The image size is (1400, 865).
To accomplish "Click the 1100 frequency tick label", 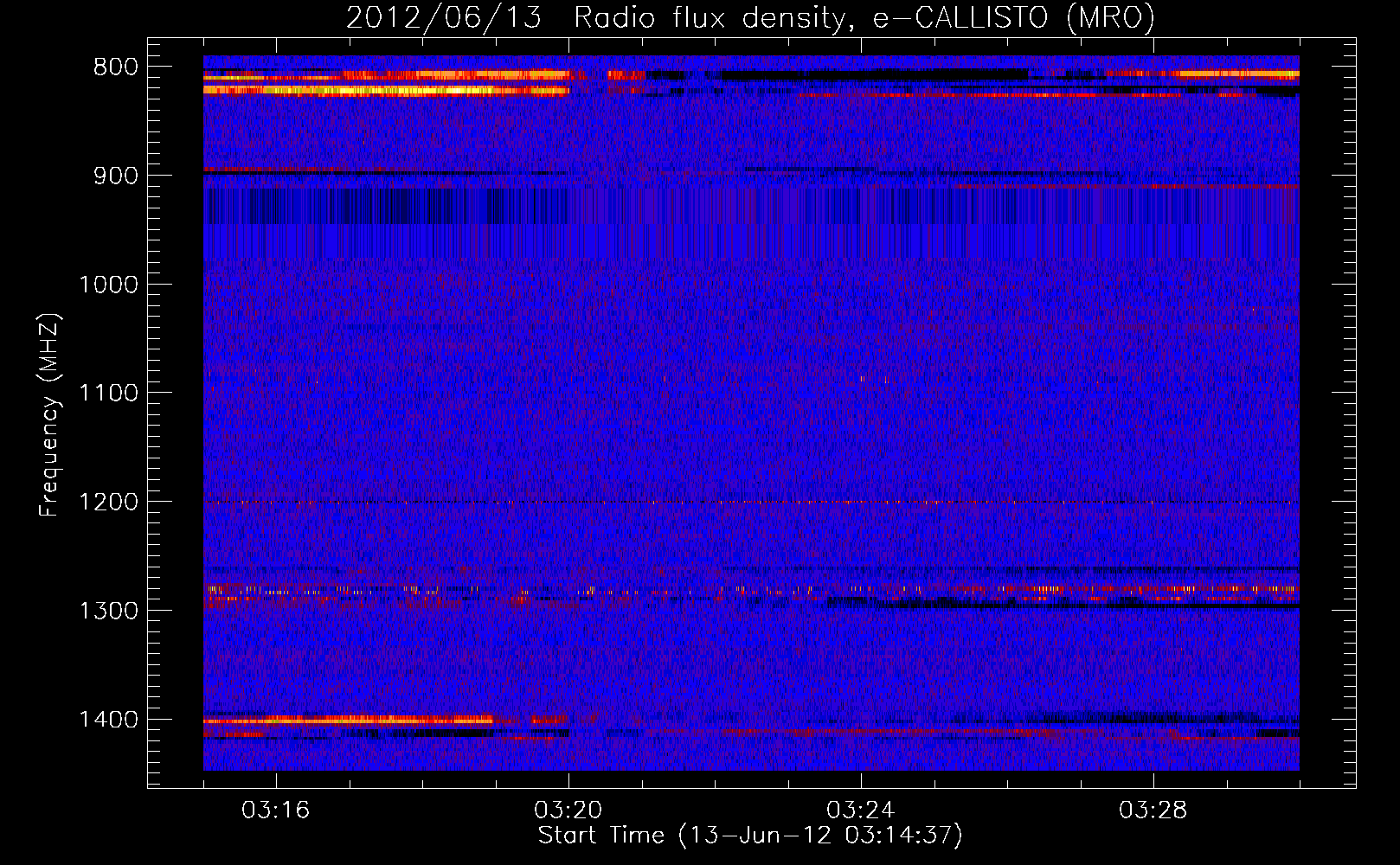I will coord(108,394).
